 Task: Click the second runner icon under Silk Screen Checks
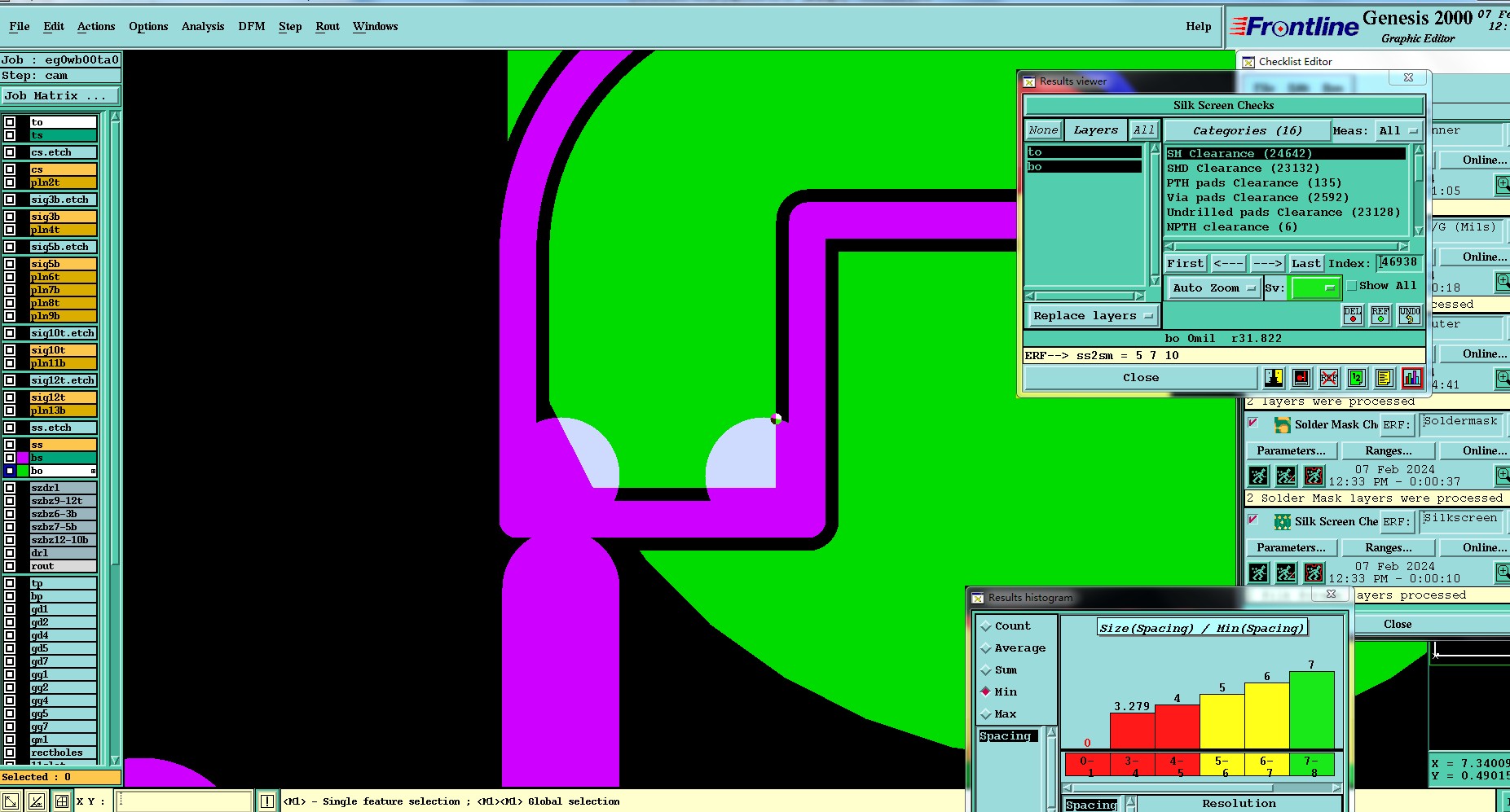pos(1287,573)
